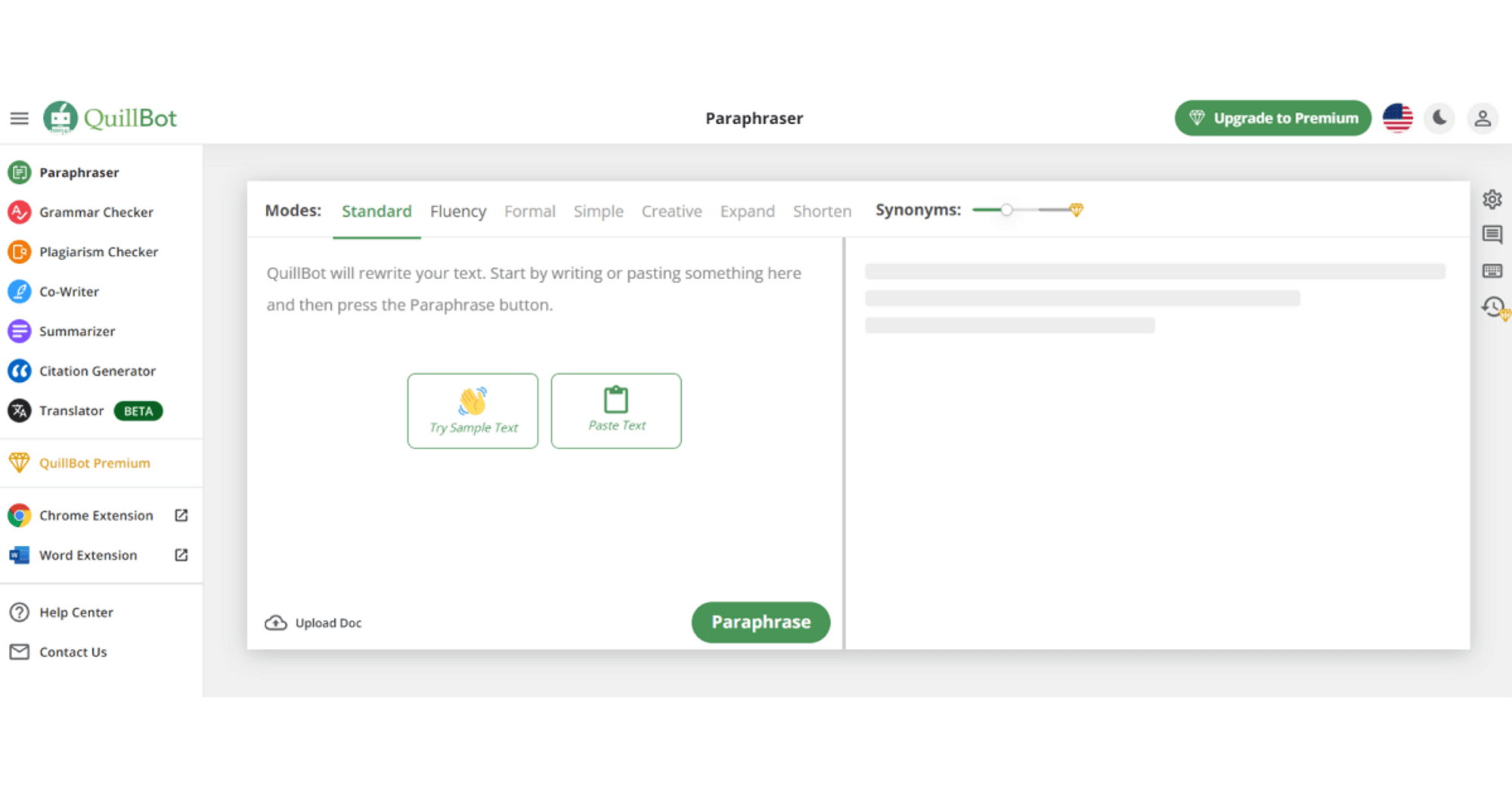Toggle dark mode moon icon
Screen dimensions: 1512x794
click(1439, 119)
